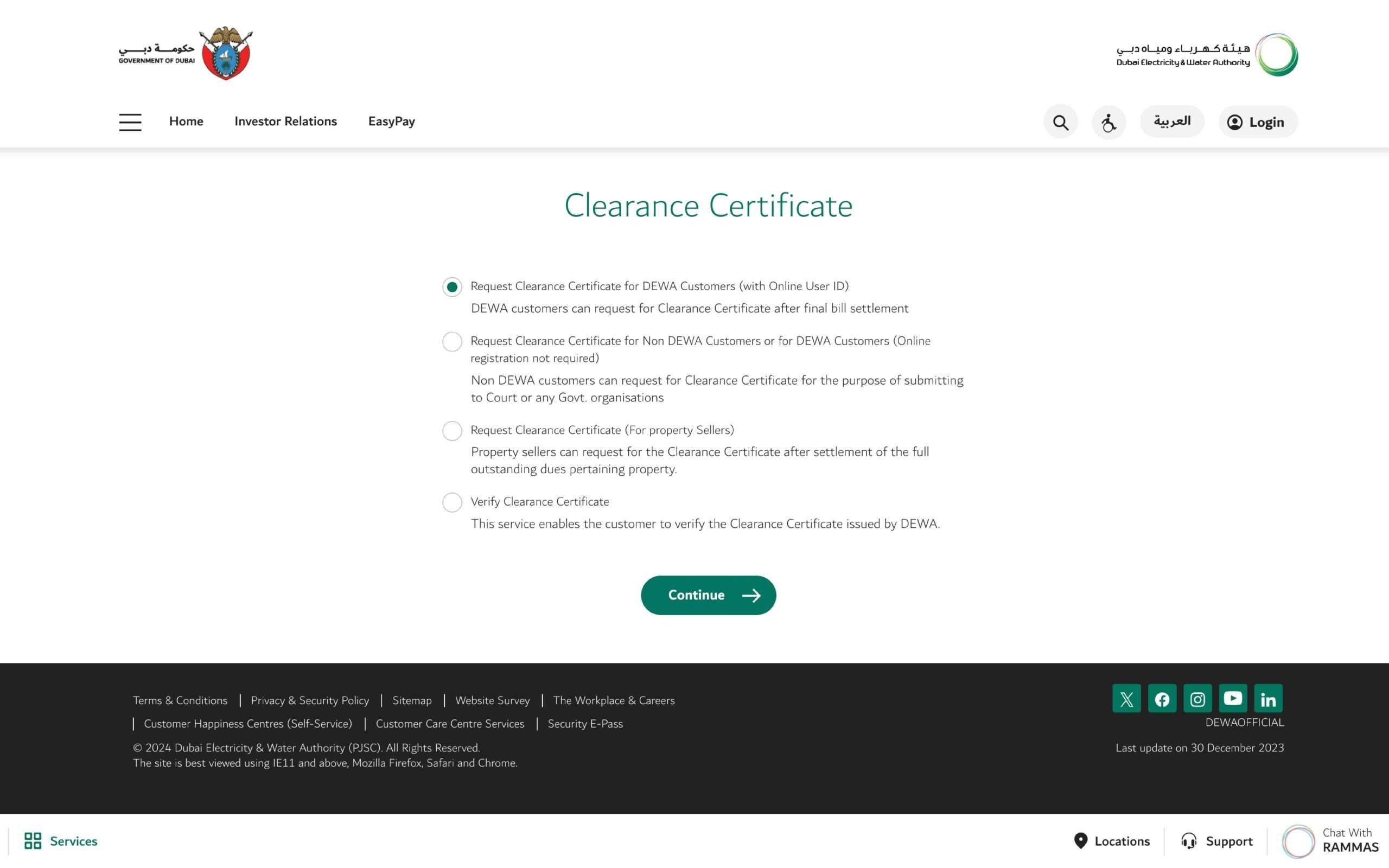Click the YouTube social media icon
1389x868 pixels.
tap(1233, 699)
